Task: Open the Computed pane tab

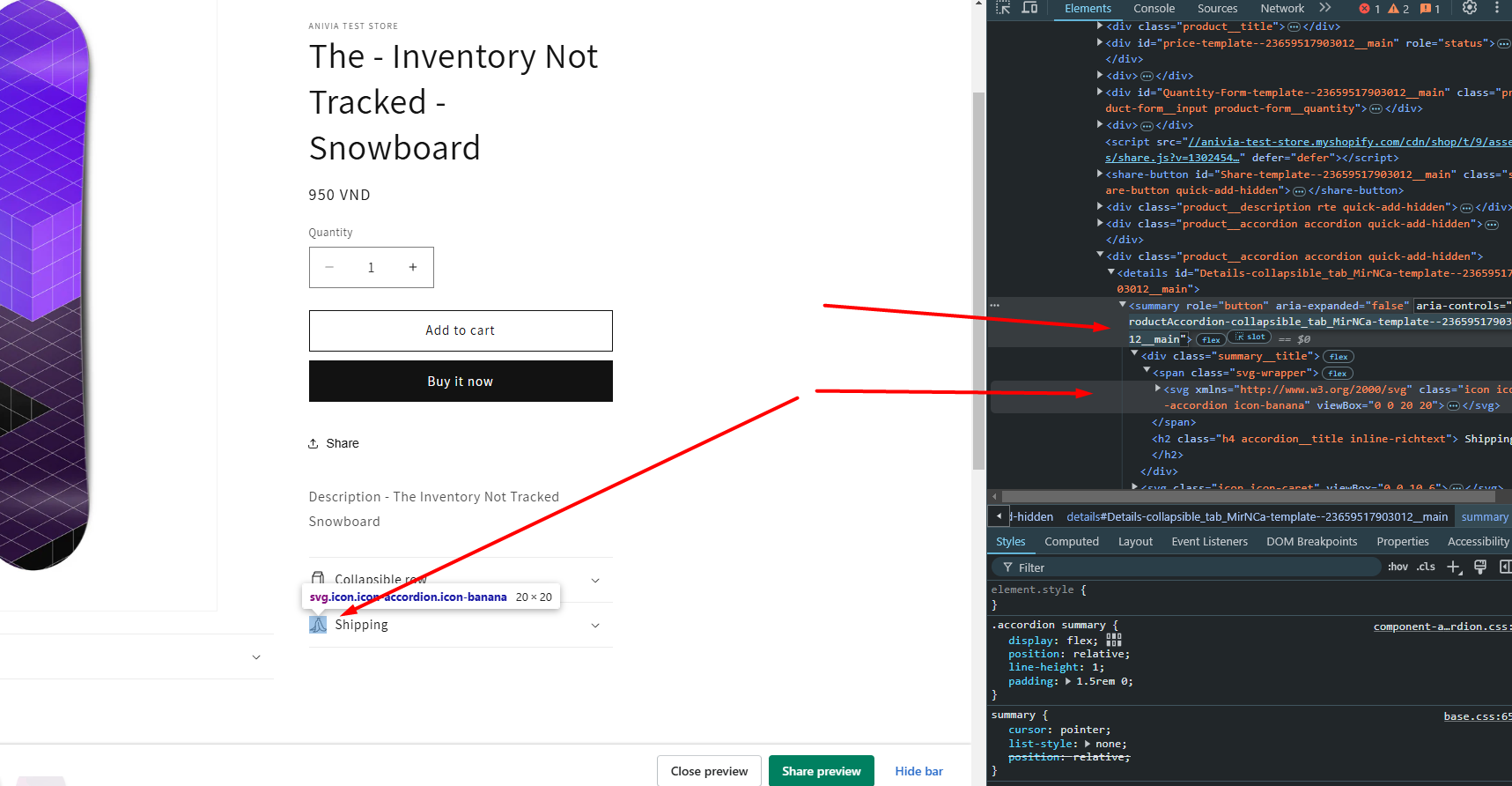Action: pos(1072,542)
